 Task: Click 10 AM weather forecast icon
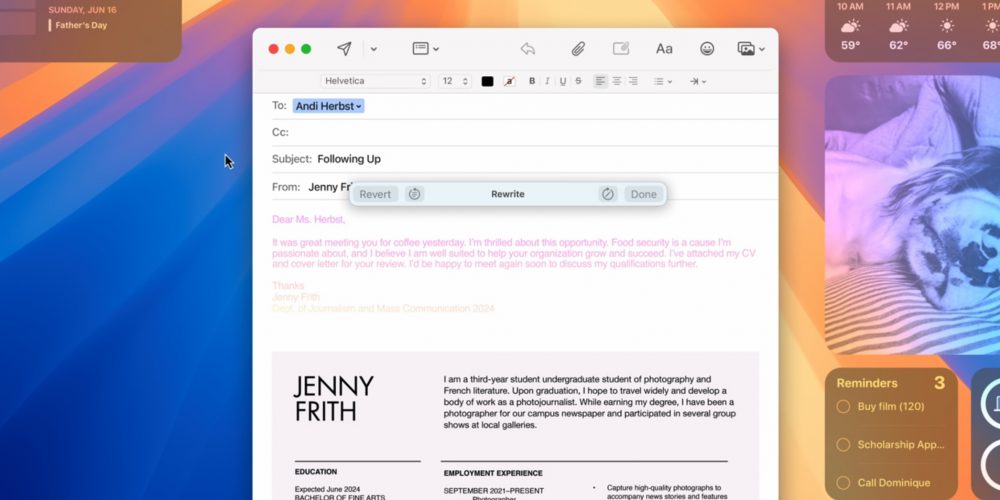850,26
